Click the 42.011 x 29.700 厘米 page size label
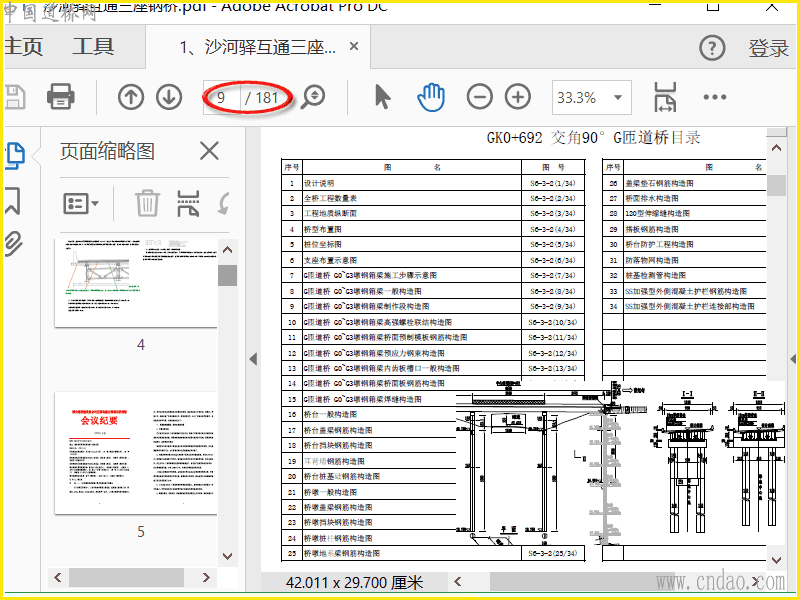 click(355, 583)
